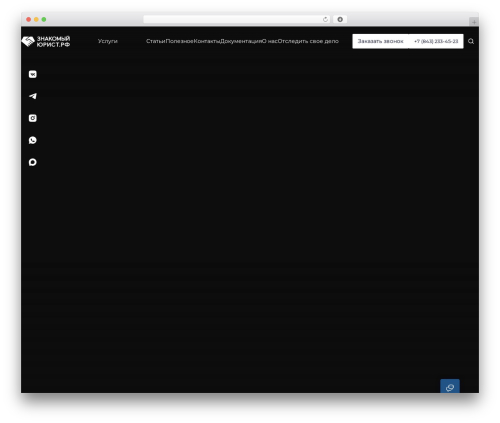Open the Услуги menu
The height and width of the screenshot is (423, 500).
click(108, 41)
